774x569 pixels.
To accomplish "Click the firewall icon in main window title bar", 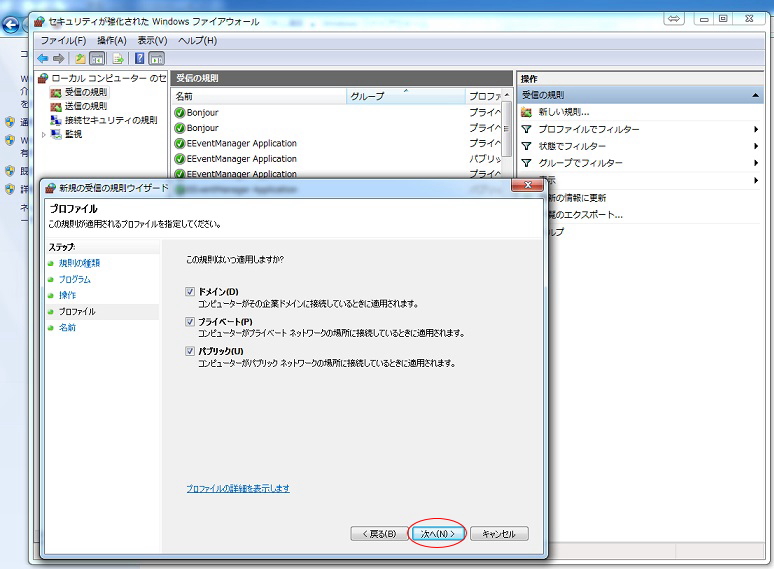I will tap(39, 22).
